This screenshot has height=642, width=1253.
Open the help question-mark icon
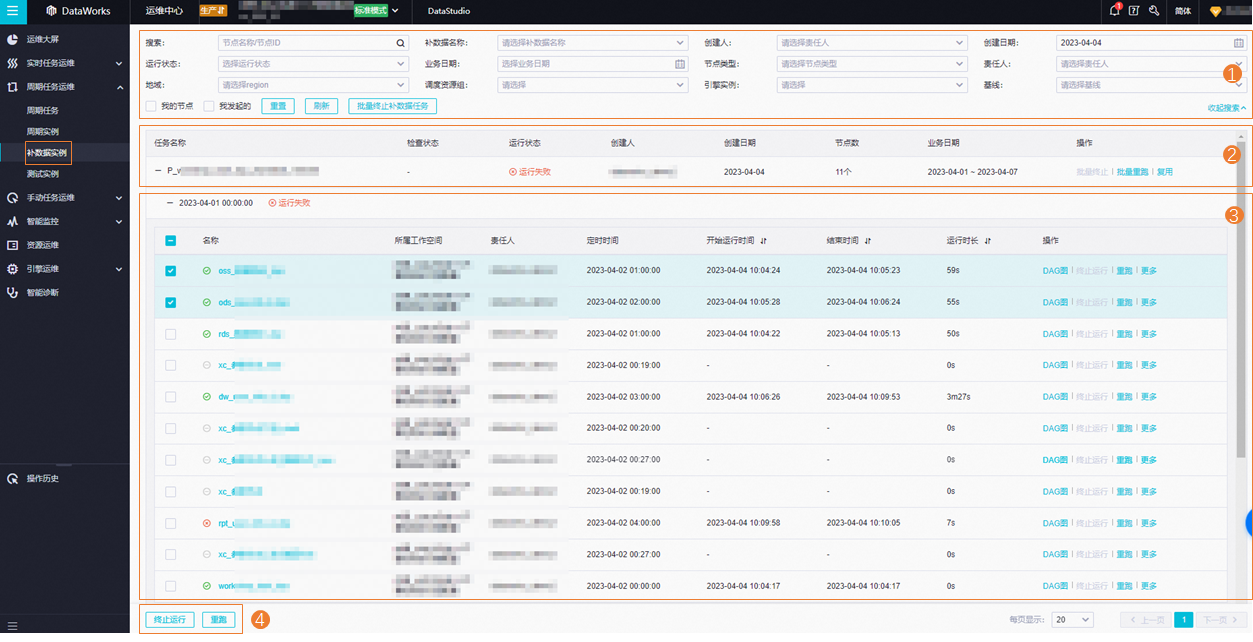tap(1134, 11)
